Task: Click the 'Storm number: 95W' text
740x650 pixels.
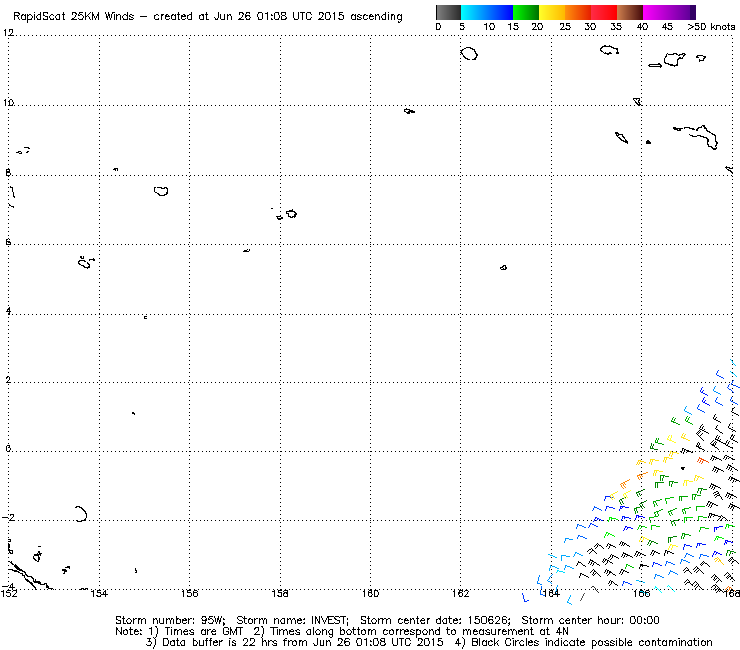Action: click(169, 620)
